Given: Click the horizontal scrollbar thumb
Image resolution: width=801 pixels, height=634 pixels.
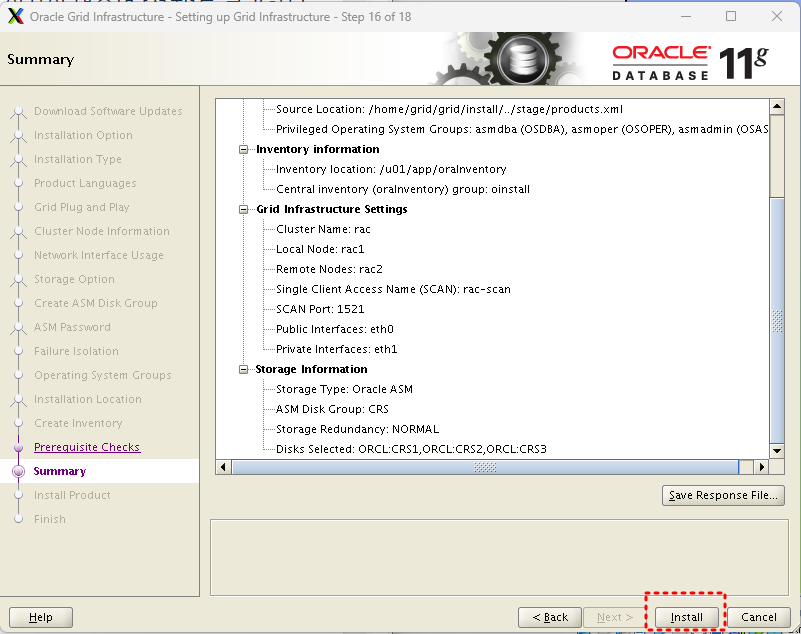Looking at the screenshot, I should pos(485,467).
